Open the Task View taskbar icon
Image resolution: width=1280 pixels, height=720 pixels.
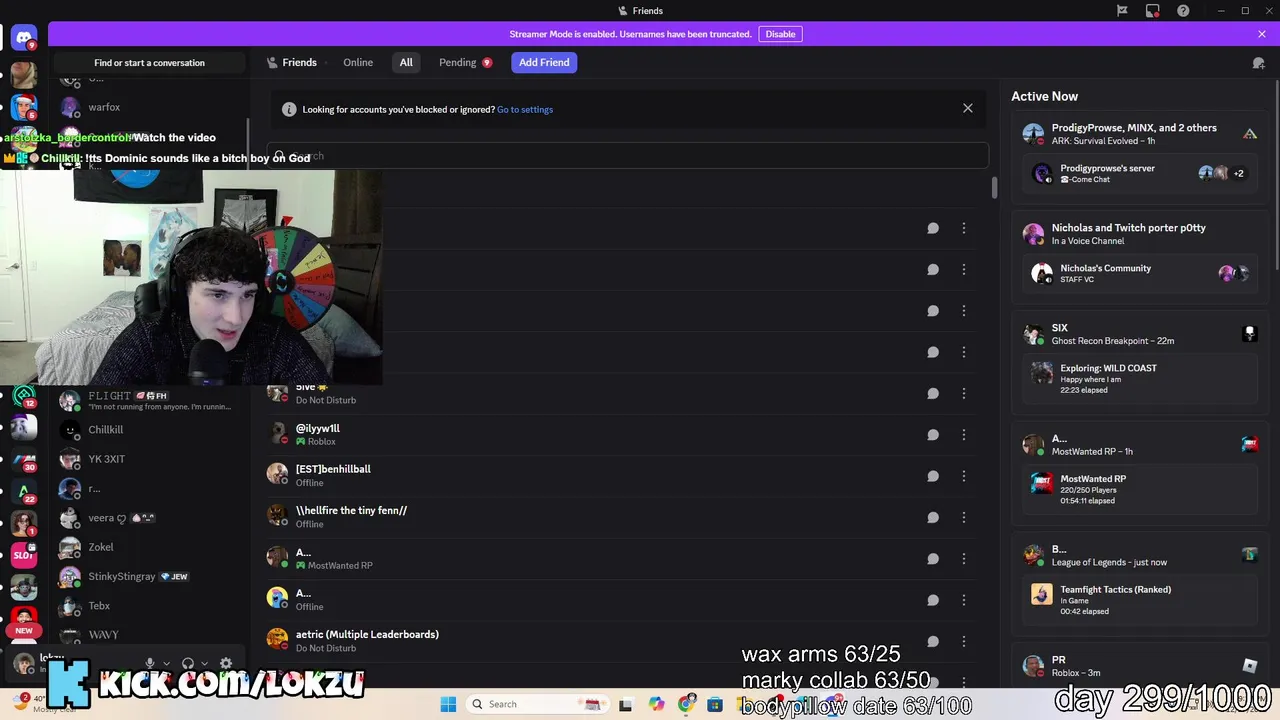(x=626, y=704)
